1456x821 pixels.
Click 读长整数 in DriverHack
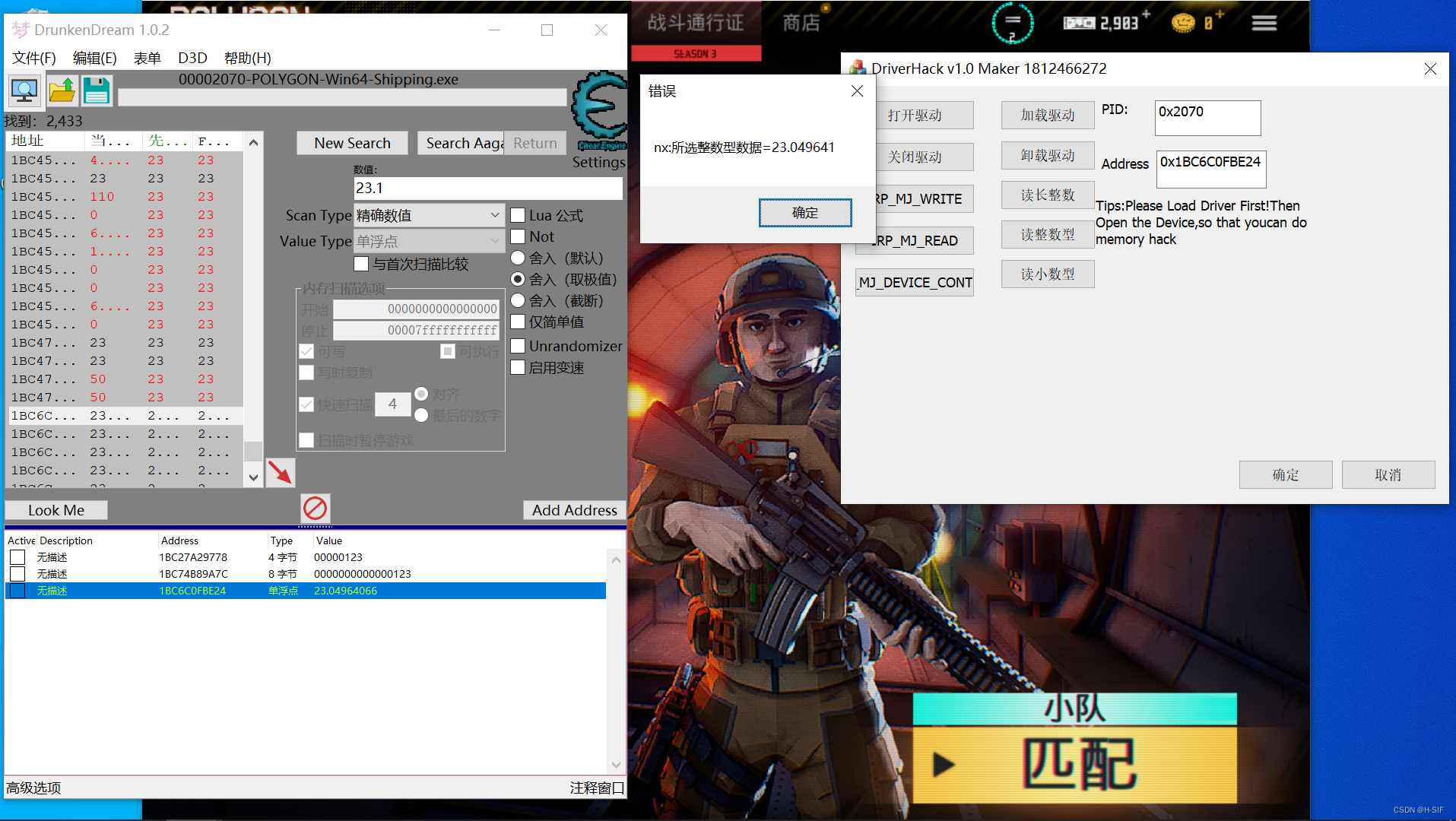pyautogui.click(x=1048, y=195)
